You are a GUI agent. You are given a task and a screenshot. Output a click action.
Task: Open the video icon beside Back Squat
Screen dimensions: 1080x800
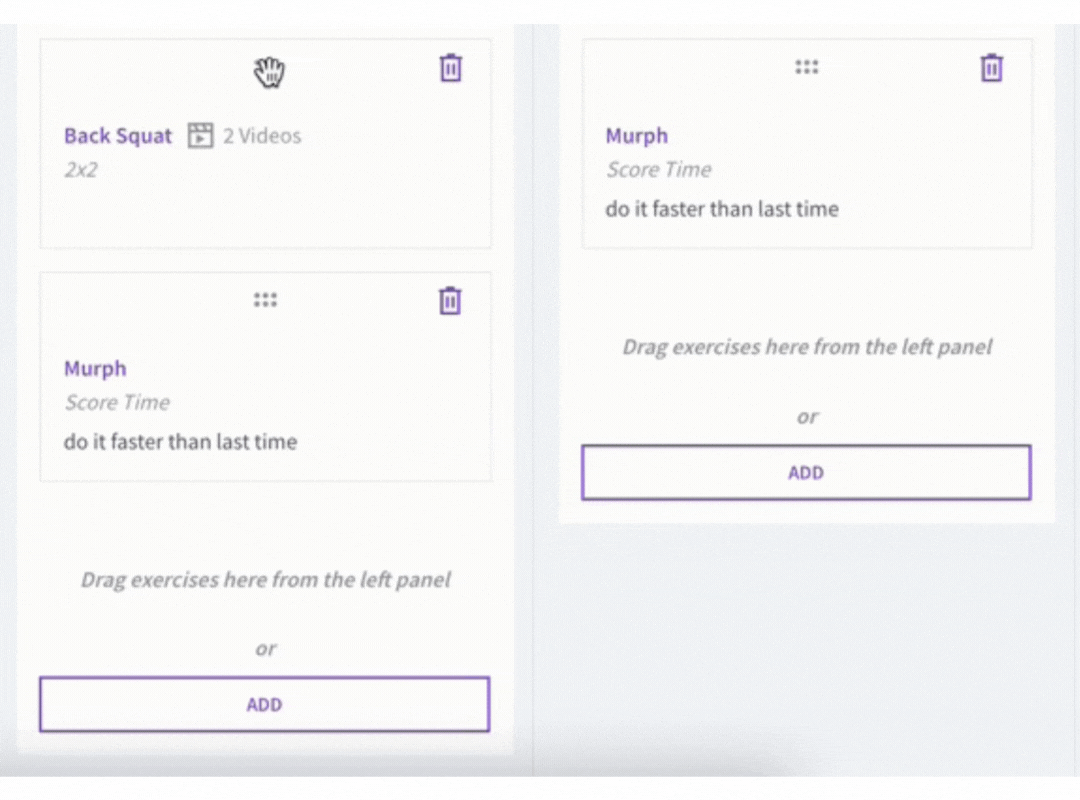[200, 136]
